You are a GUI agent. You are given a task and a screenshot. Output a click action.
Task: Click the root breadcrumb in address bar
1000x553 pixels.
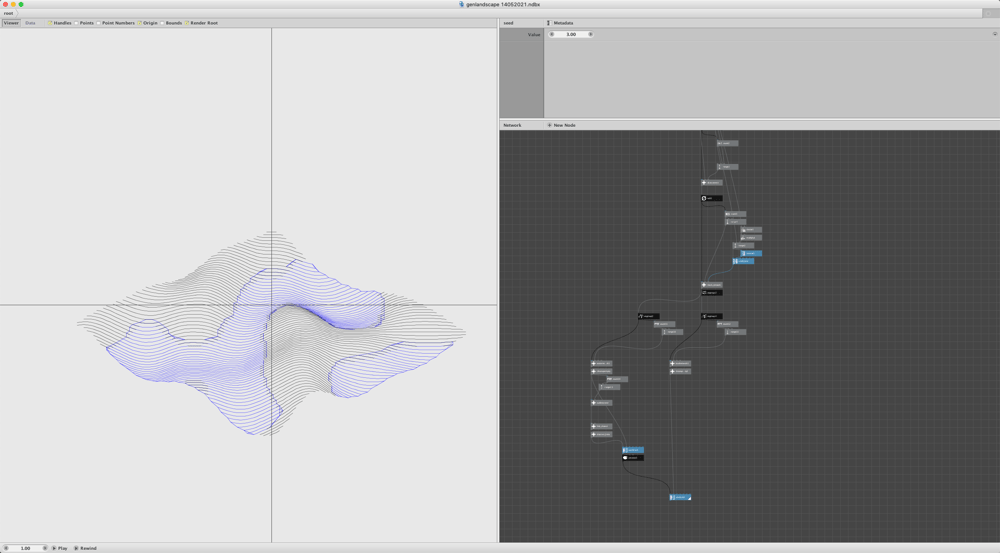tap(8, 13)
